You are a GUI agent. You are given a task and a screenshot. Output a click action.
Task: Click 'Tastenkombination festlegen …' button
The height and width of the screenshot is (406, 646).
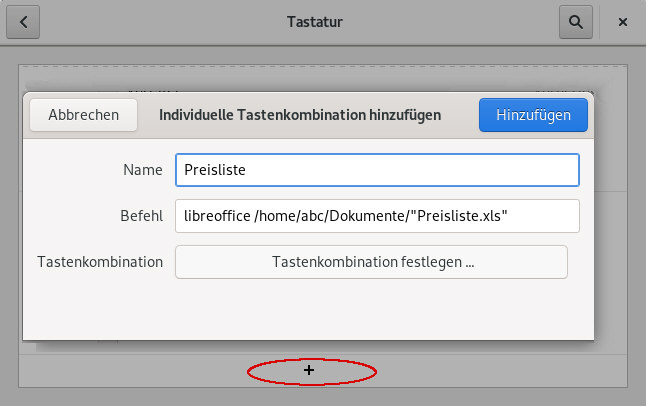371,262
